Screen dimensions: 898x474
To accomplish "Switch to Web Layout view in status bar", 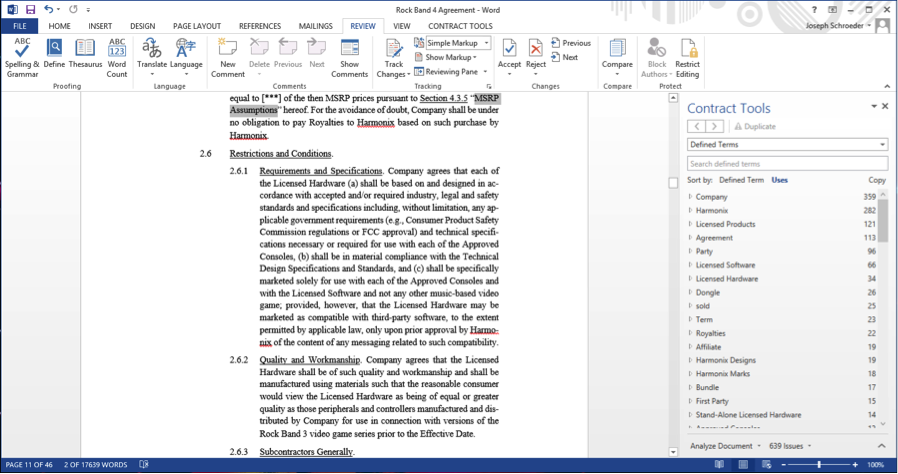I will [x=766, y=465].
